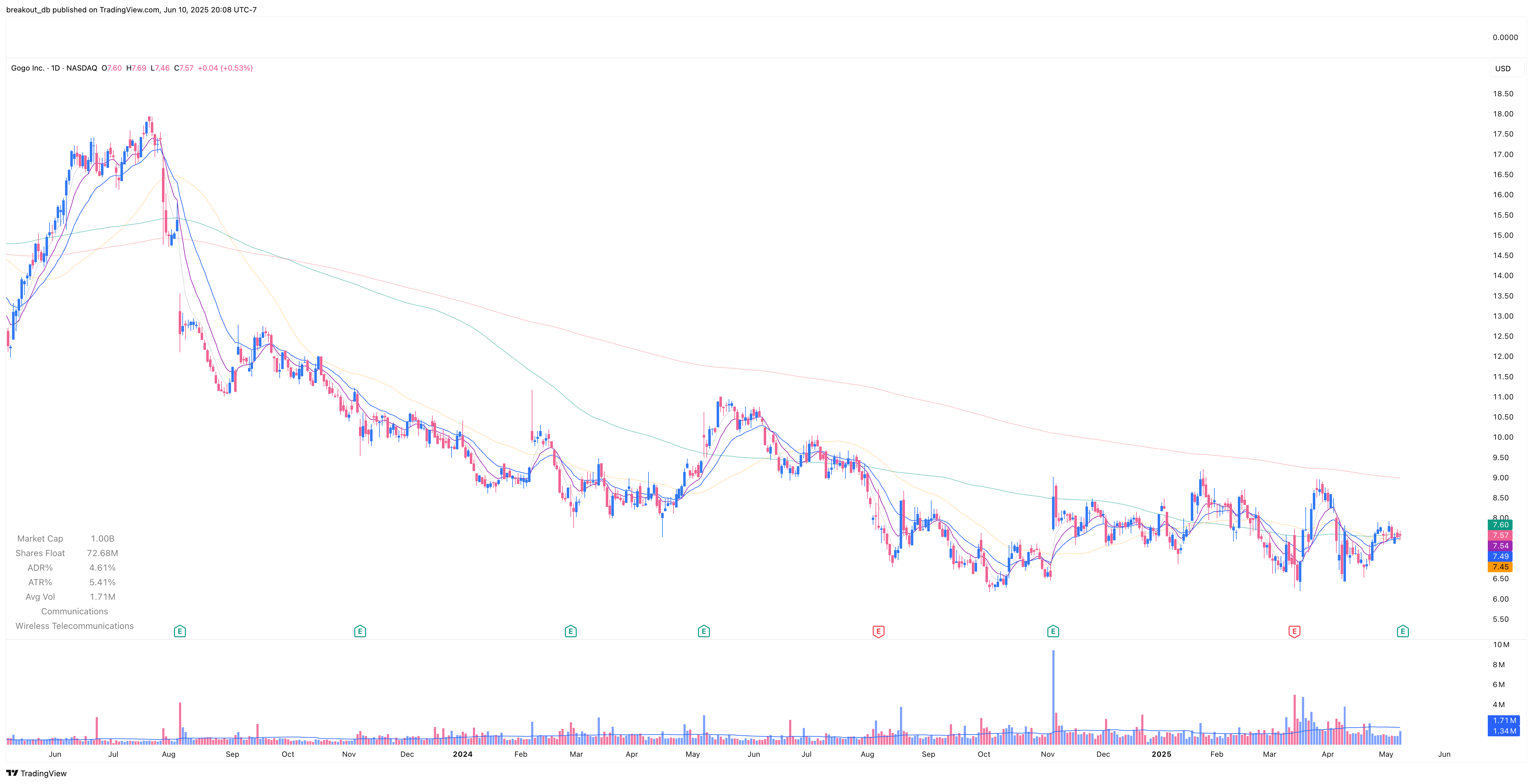Click the rightmost green earnings badge near May 2025
The image size is (1533, 784).
tap(1403, 631)
